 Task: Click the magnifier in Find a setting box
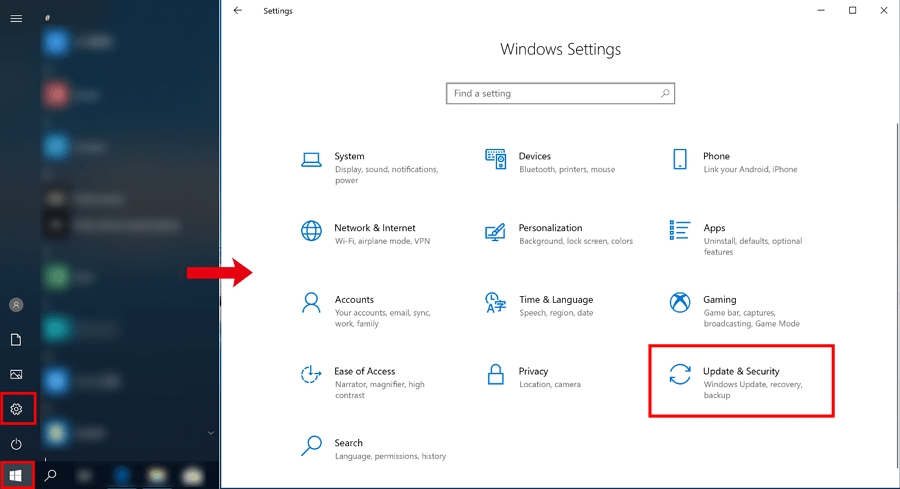click(665, 93)
